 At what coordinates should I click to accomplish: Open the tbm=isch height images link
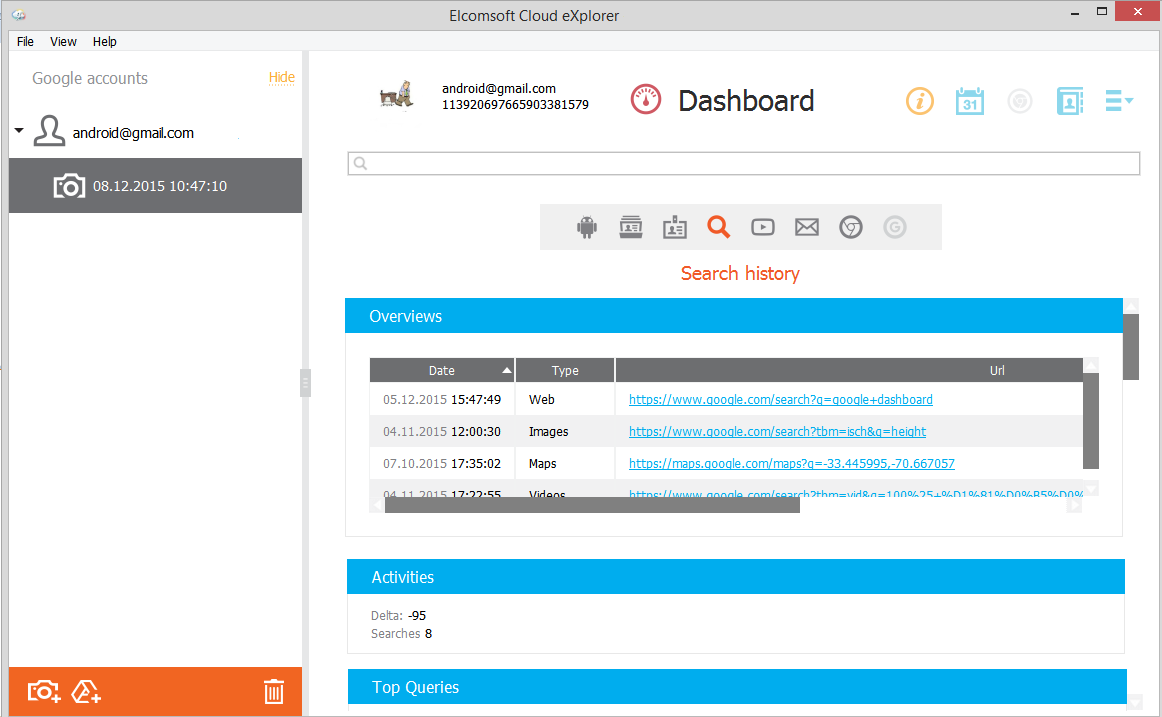(x=777, y=431)
